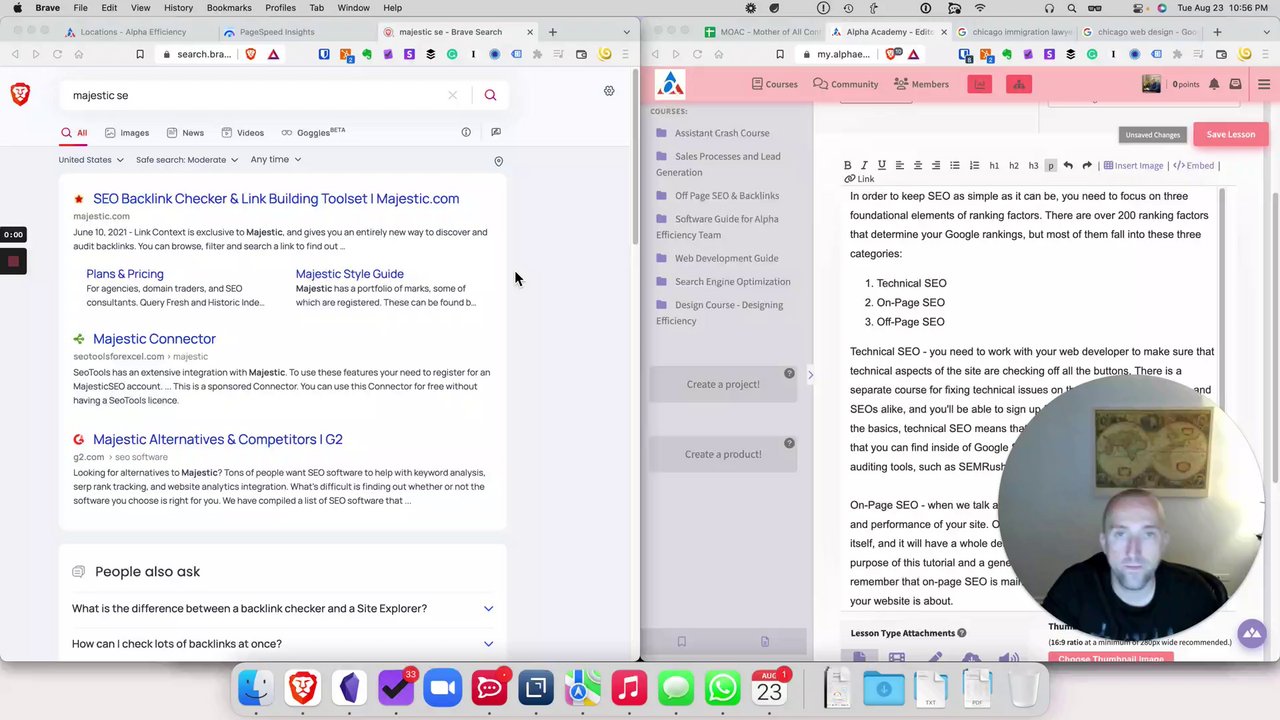Screen dimensions: 1280x720
Task: Click the location pin icon in search filters
Action: coord(499,161)
